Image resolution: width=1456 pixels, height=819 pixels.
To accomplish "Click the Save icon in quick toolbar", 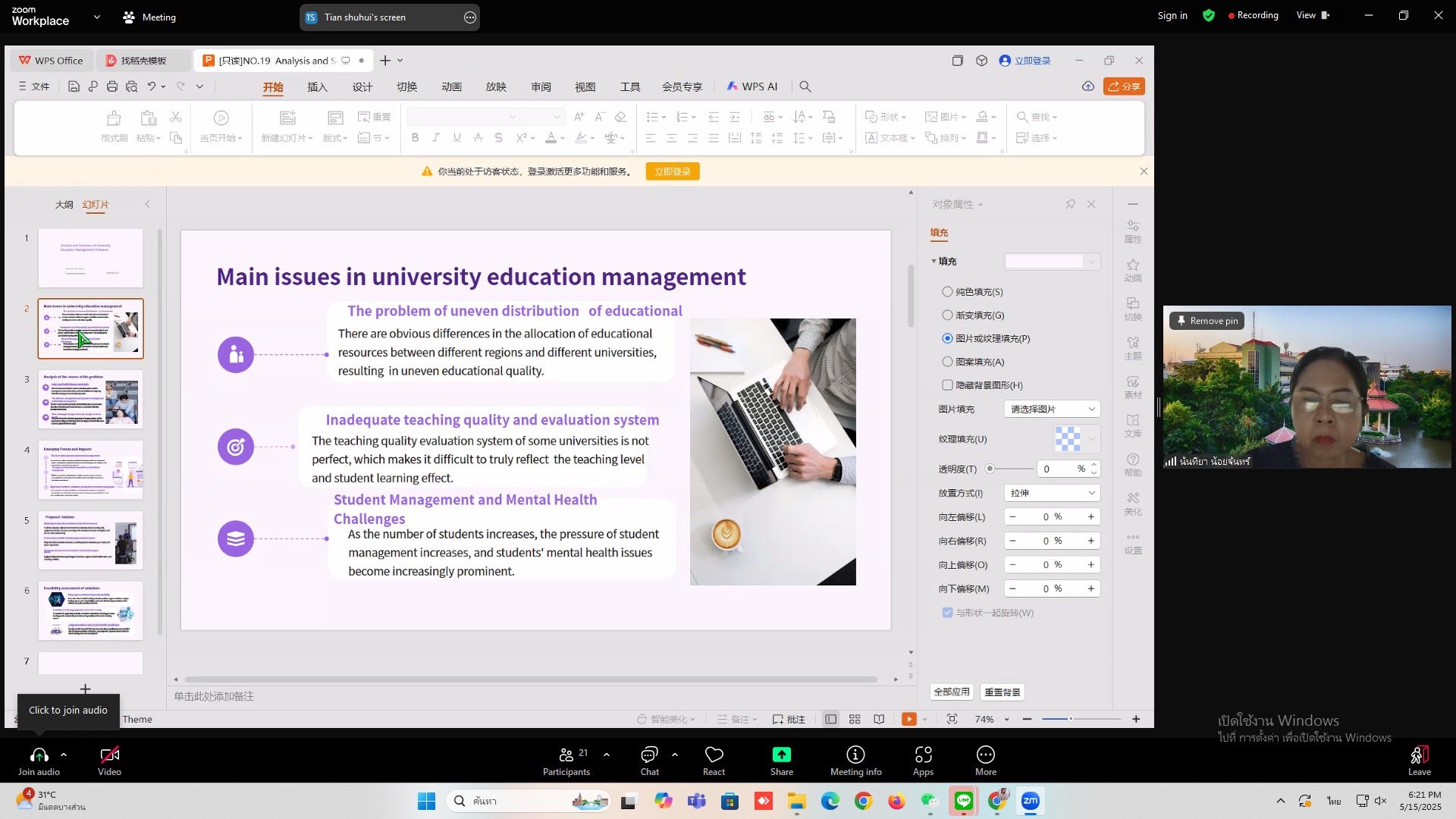I will [x=74, y=86].
